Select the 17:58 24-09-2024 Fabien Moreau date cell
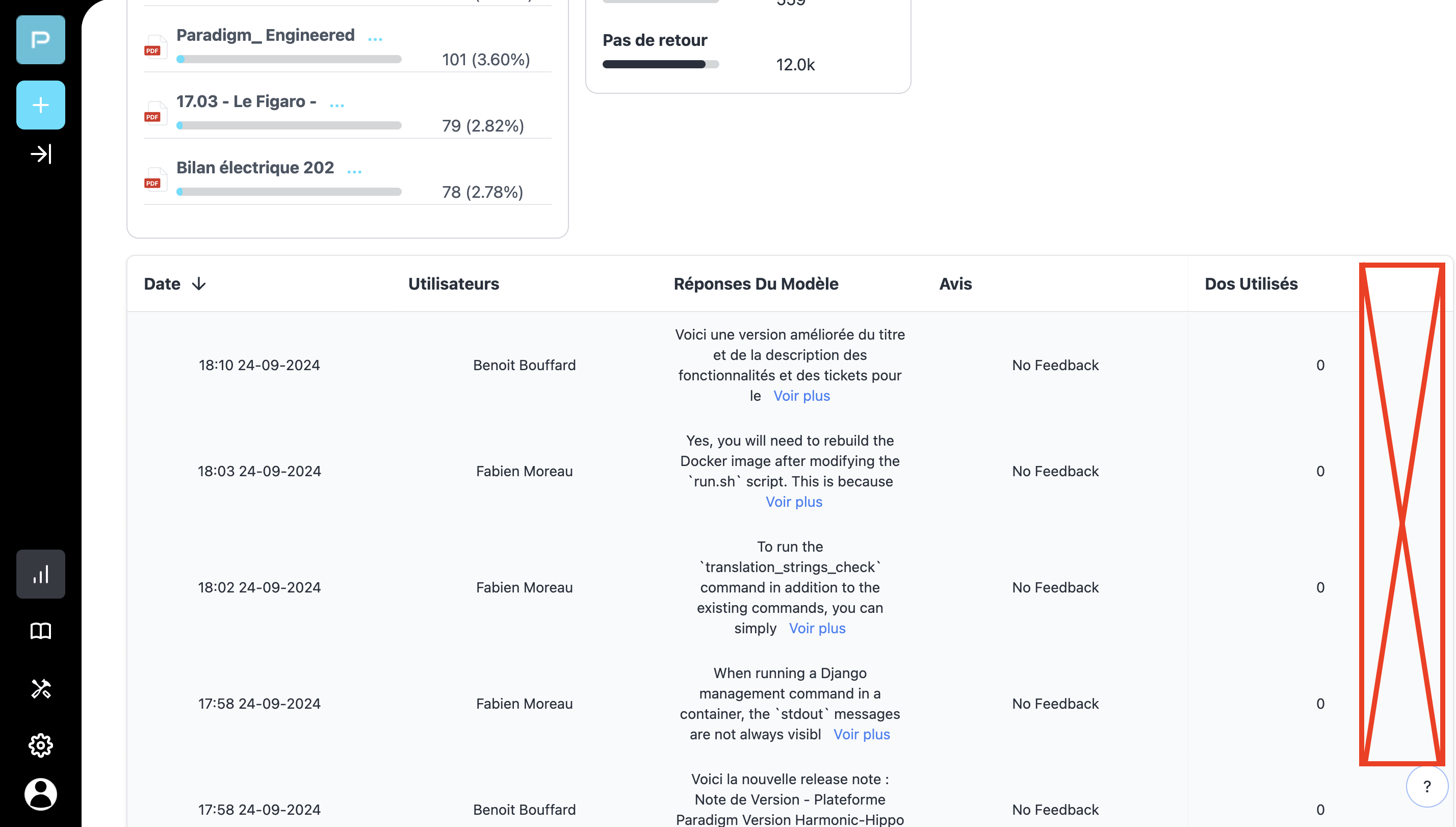1456x827 pixels. click(x=259, y=704)
